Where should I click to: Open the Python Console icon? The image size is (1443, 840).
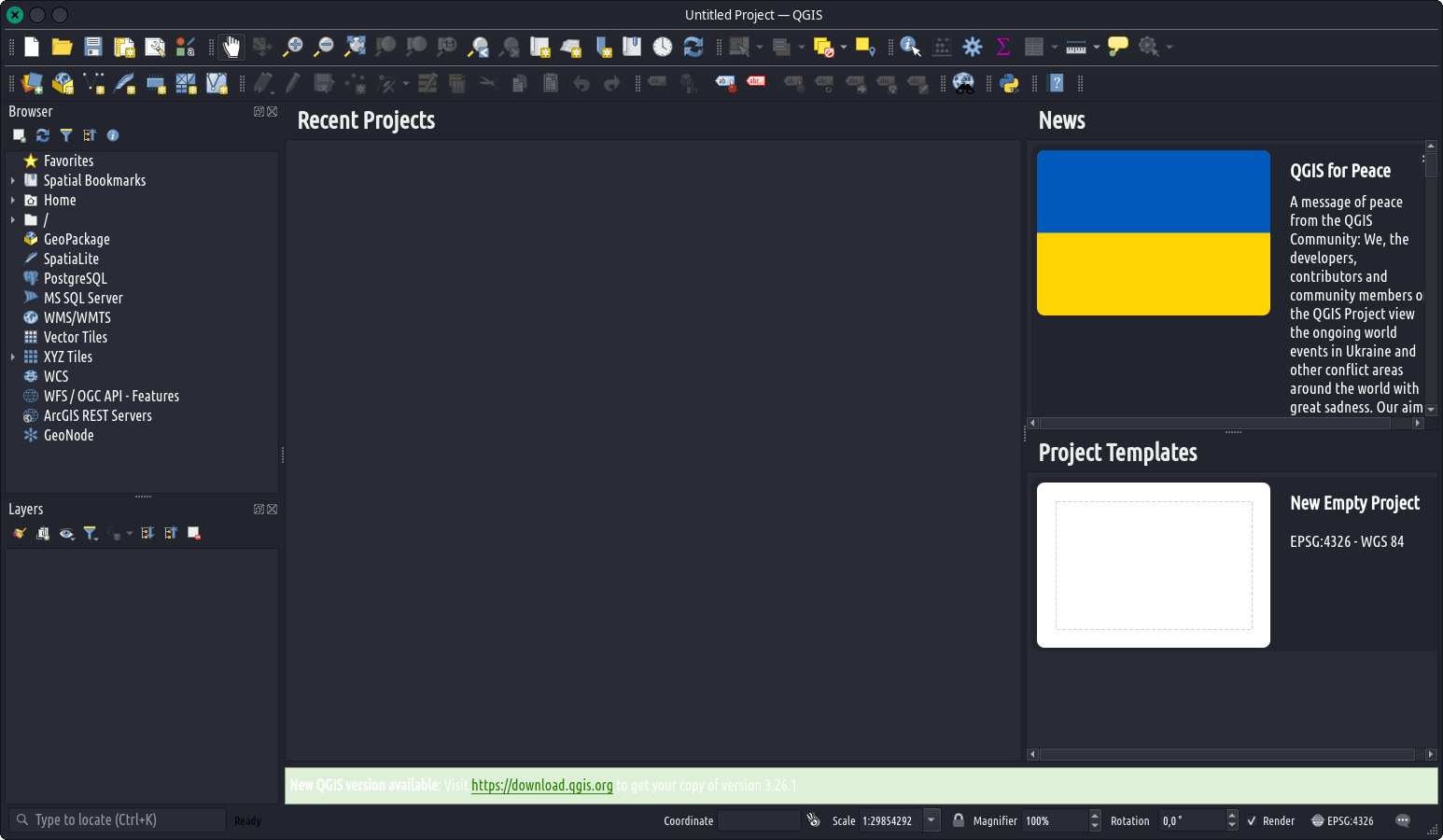point(1009,83)
